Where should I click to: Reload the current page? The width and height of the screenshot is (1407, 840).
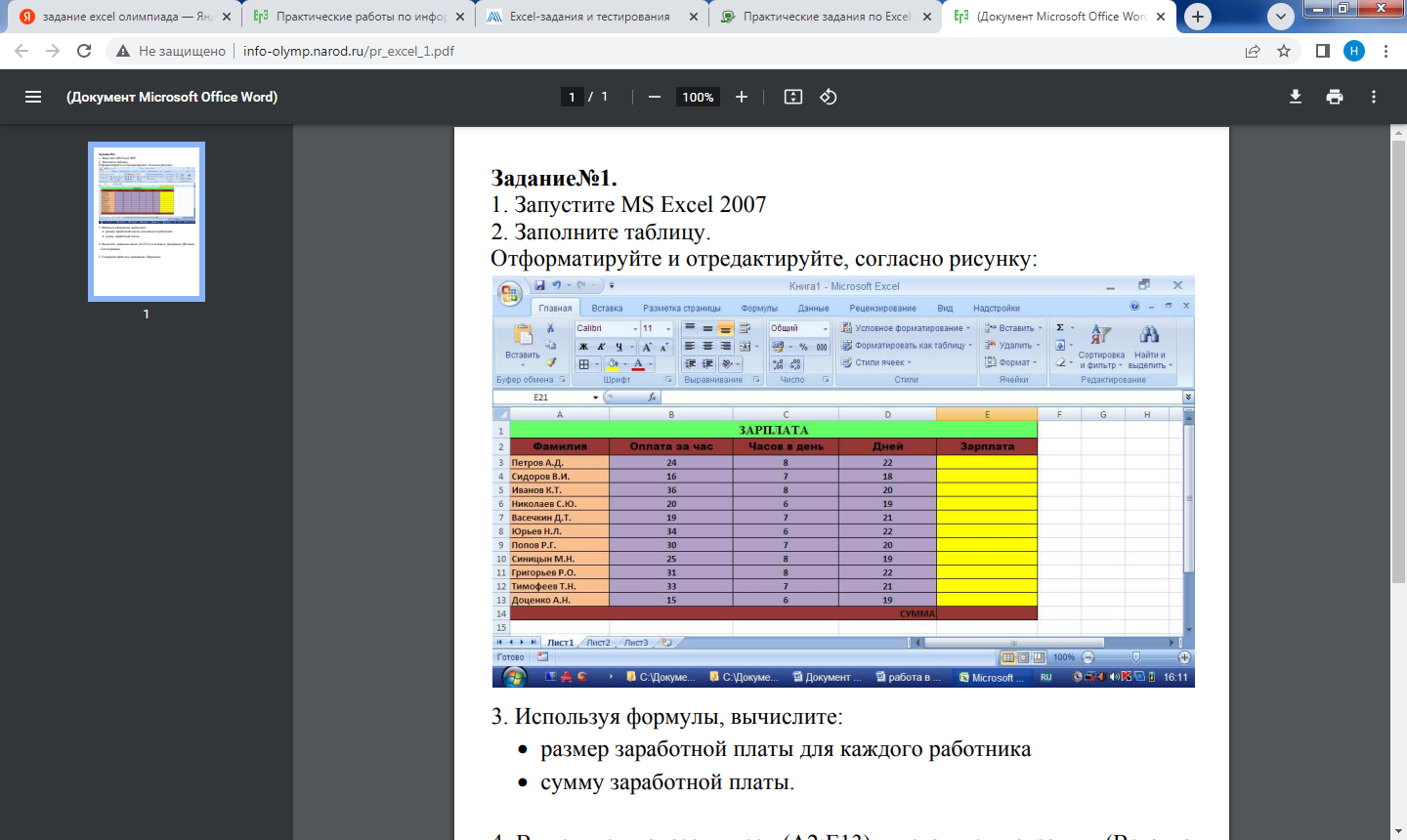(x=84, y=51)
